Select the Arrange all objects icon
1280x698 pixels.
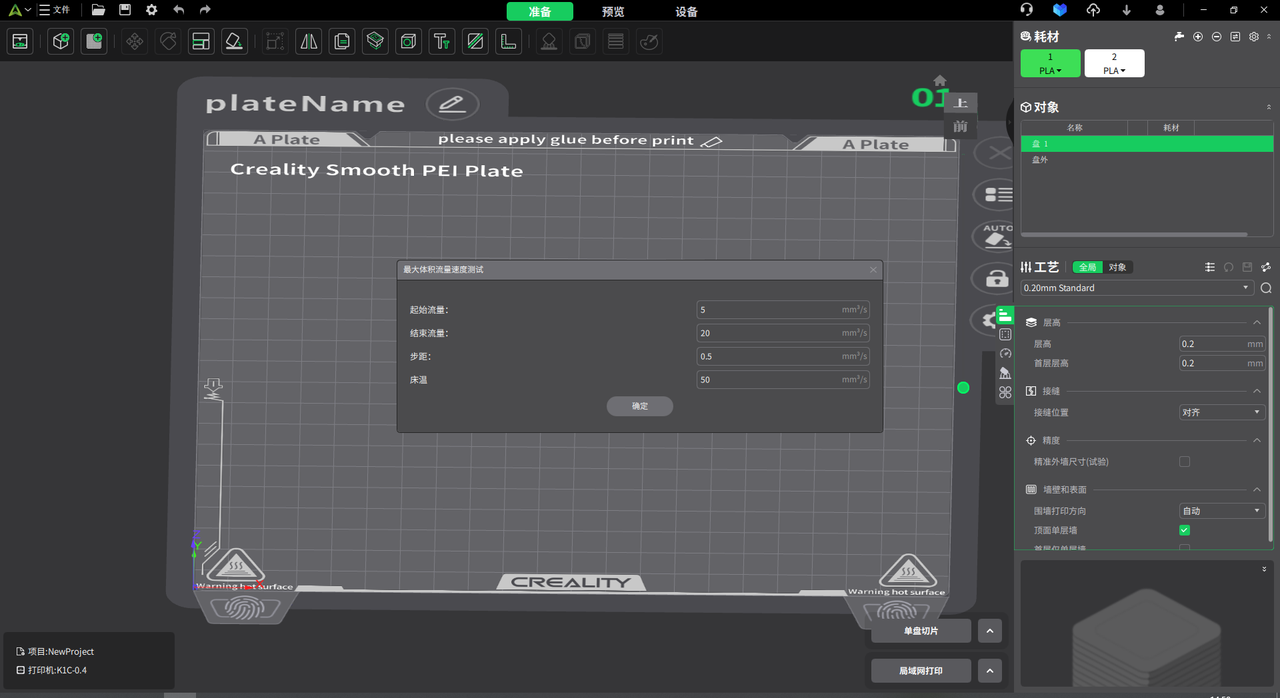coord(201,42)
